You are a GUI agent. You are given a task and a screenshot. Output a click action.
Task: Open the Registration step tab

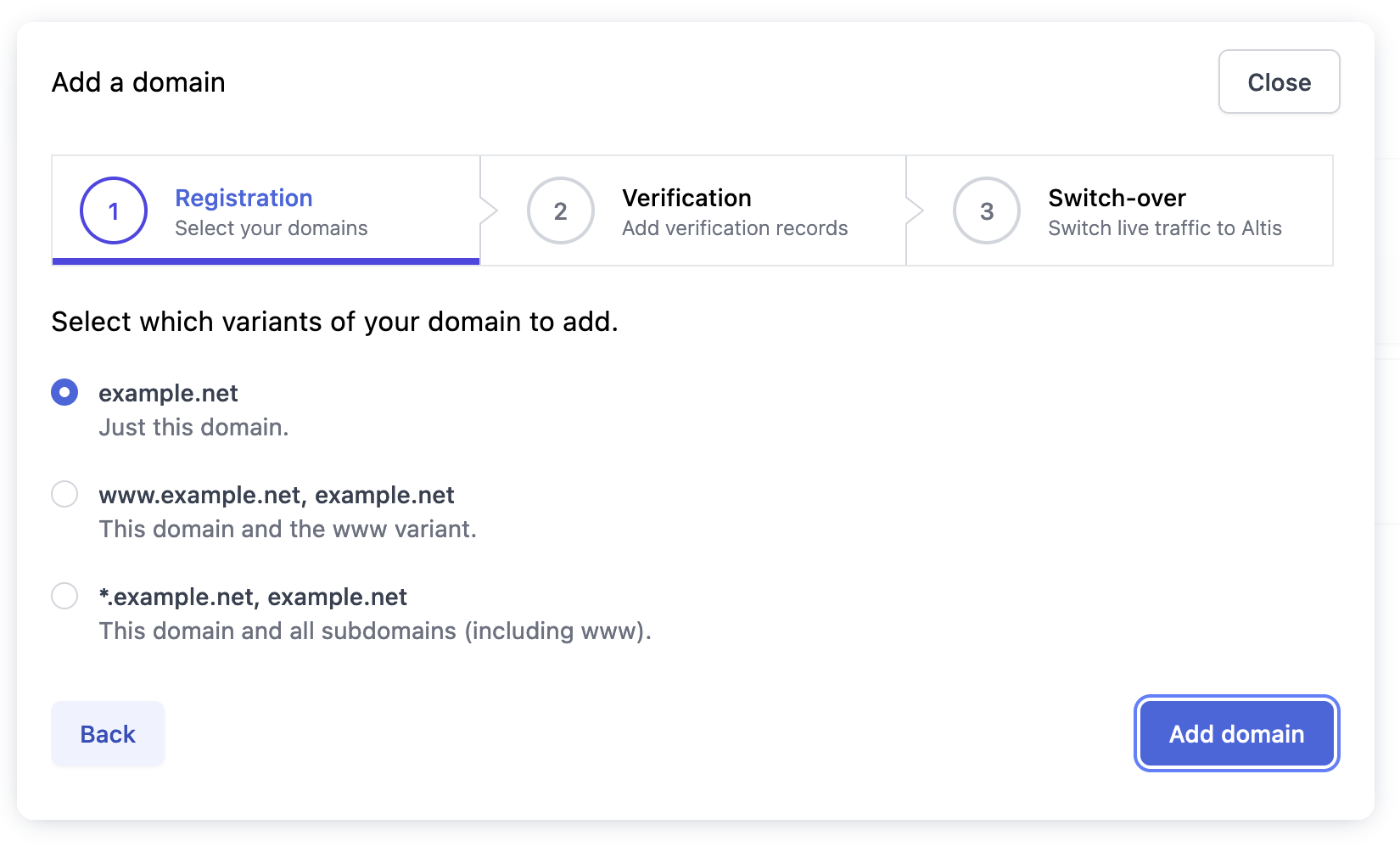coord(244,198)
